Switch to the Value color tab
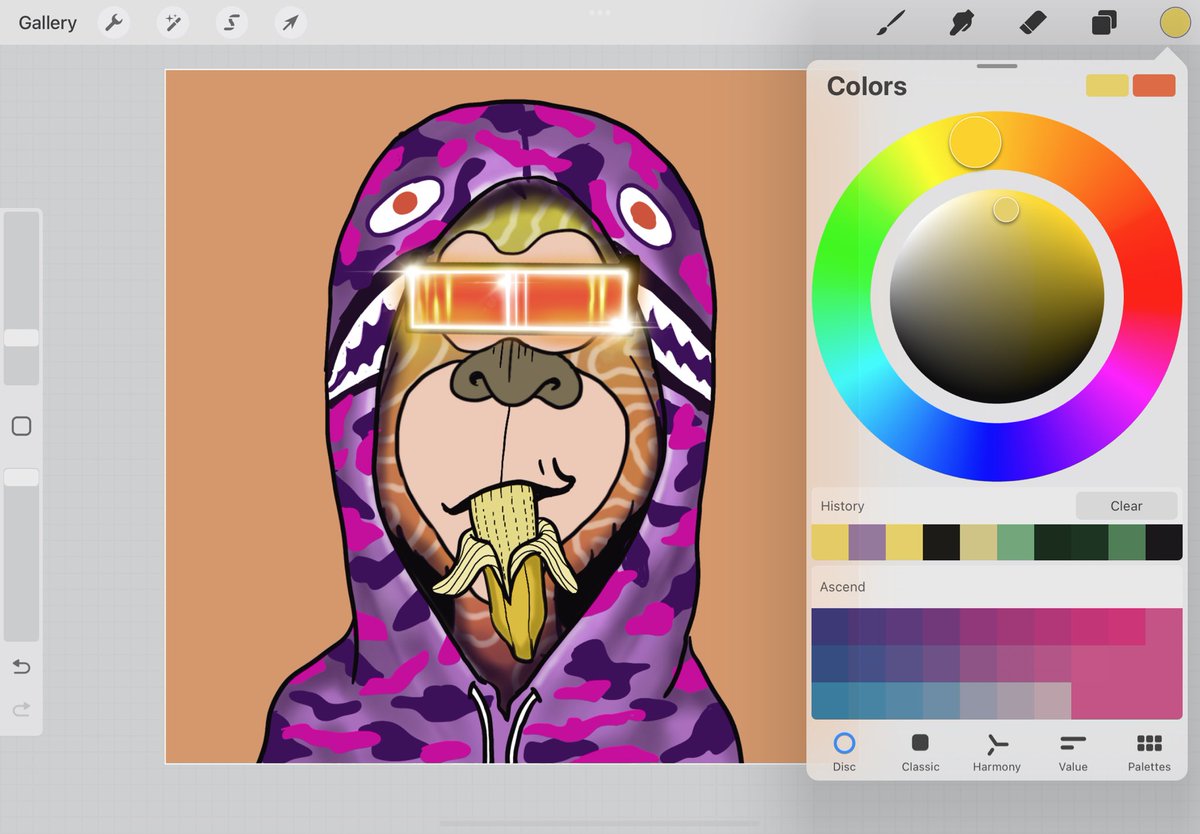1200x834 pixels. pos(1073,752)
